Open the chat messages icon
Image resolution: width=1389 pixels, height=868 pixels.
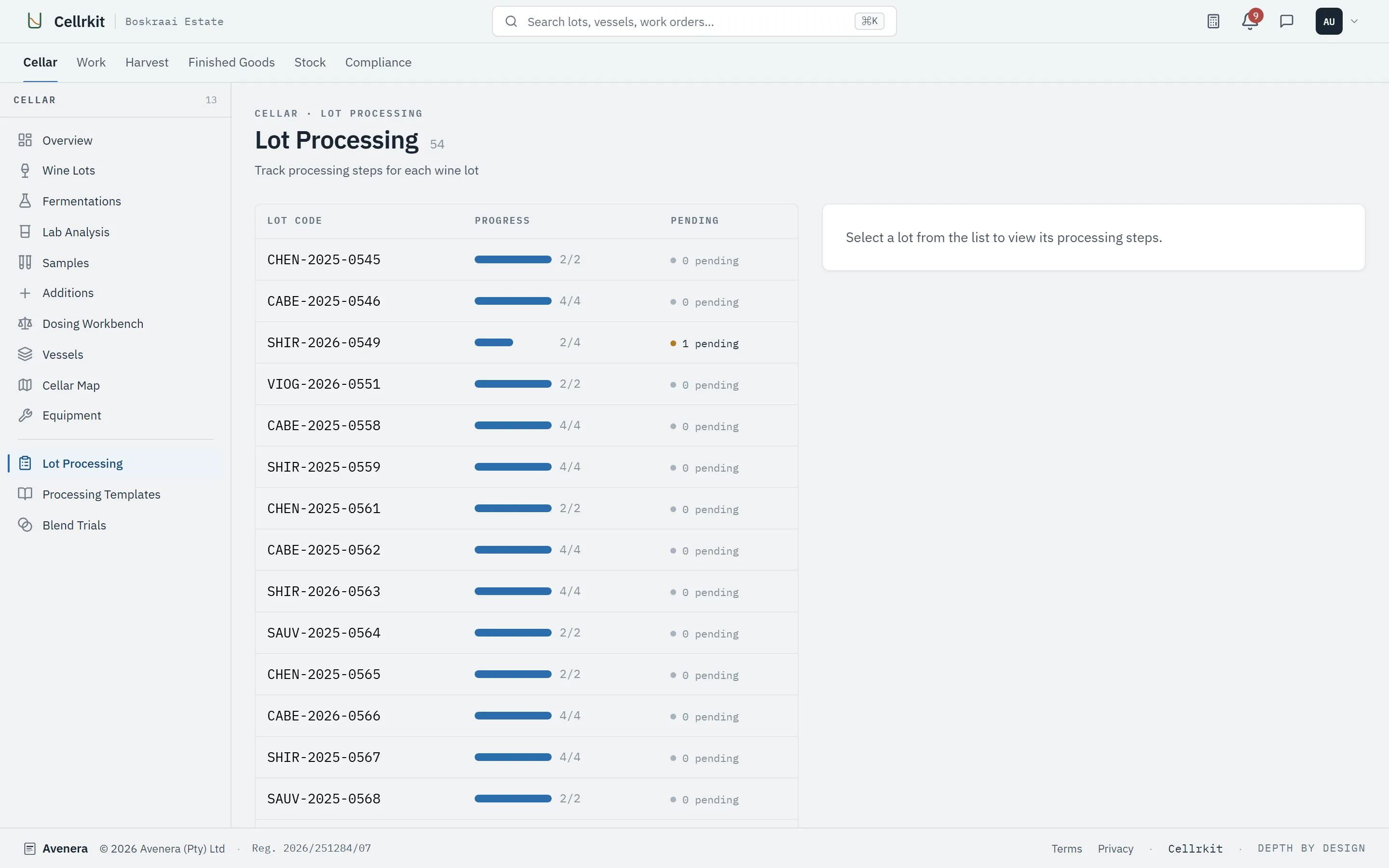(x=1286, y=21)
